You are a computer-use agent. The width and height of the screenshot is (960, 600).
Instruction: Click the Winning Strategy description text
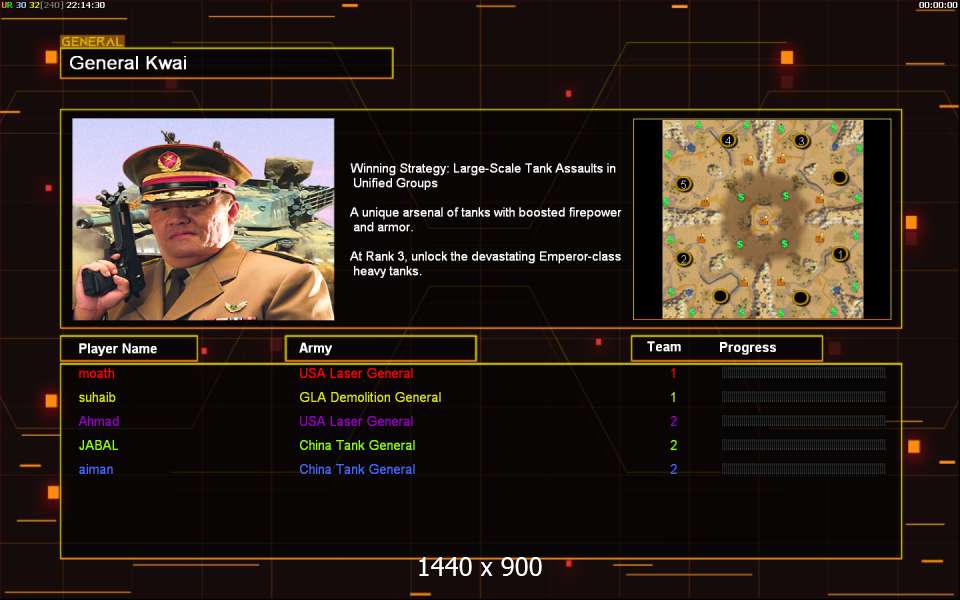pos(483,176)
